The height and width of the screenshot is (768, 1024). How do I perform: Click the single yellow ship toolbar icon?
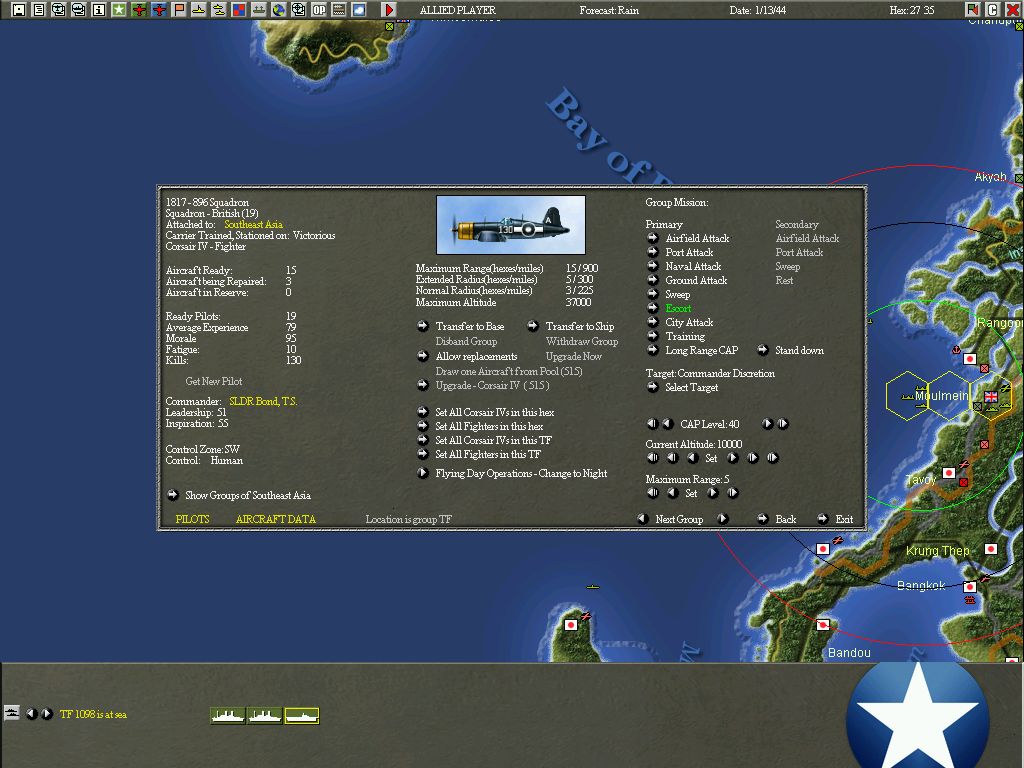pos(199,9)
